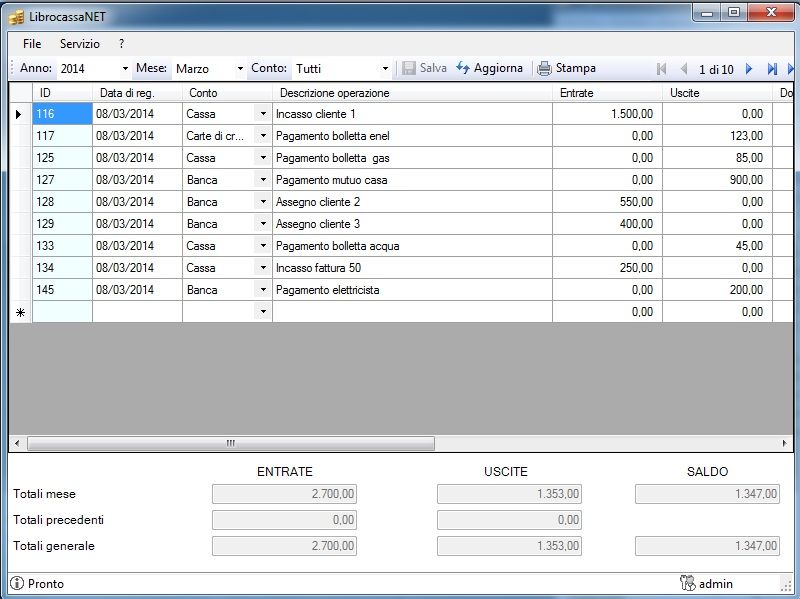The height and width of the screenshot is (599, 800).
Task: Open Conto dropdown for row 127
Action: point(263,180)
